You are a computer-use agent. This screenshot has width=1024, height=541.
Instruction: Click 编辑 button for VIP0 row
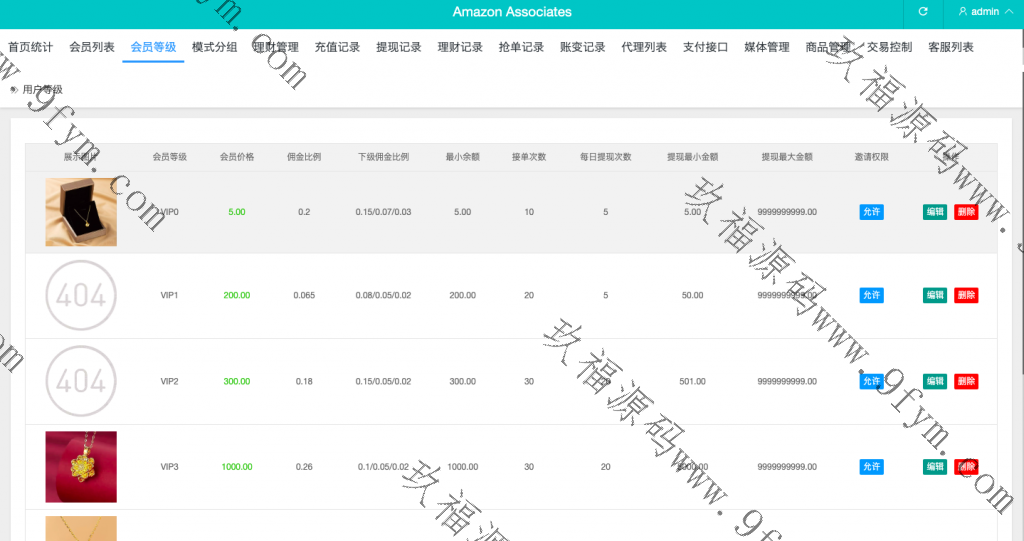(x=934, y=212)
